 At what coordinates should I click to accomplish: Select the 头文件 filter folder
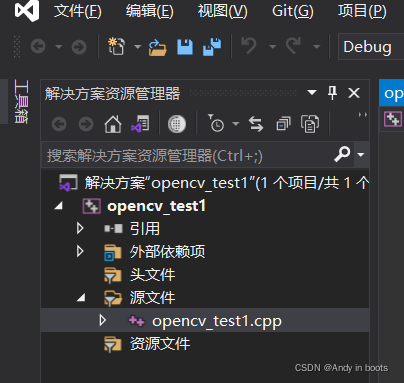coord(152,275)
